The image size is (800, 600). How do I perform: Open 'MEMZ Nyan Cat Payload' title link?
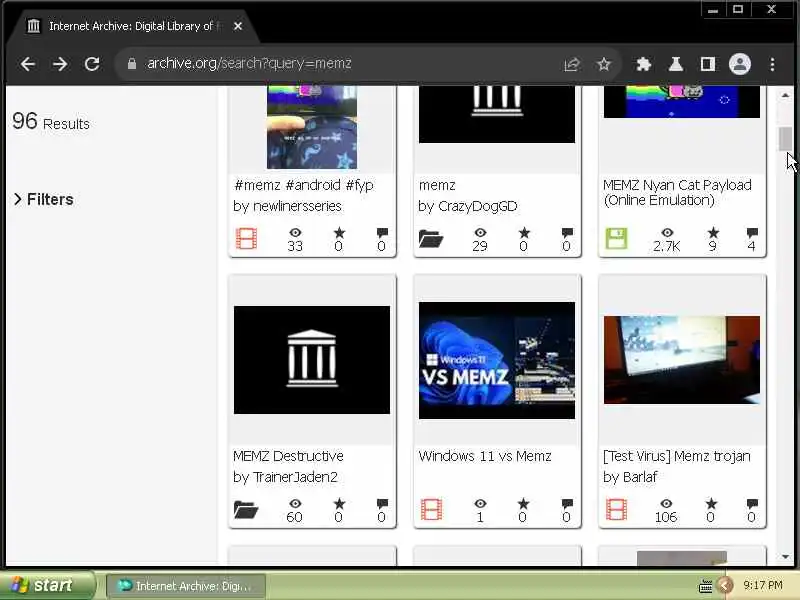coord(677,192)
